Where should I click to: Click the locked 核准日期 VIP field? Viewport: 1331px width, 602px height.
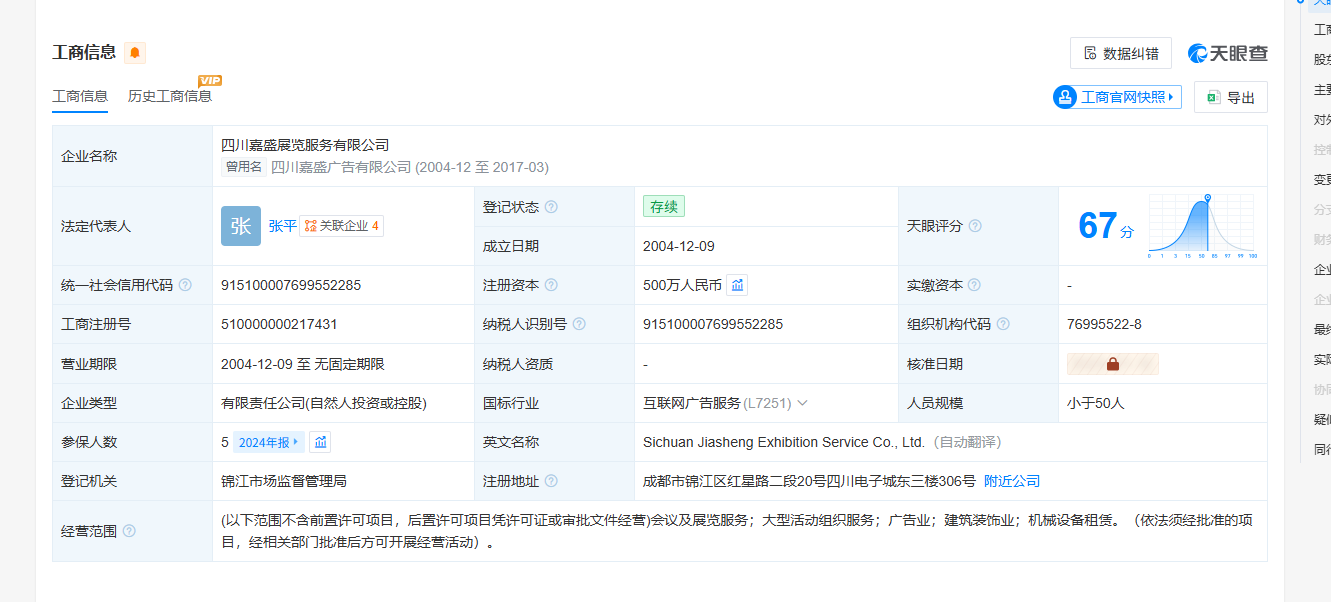pos(1112,364)
